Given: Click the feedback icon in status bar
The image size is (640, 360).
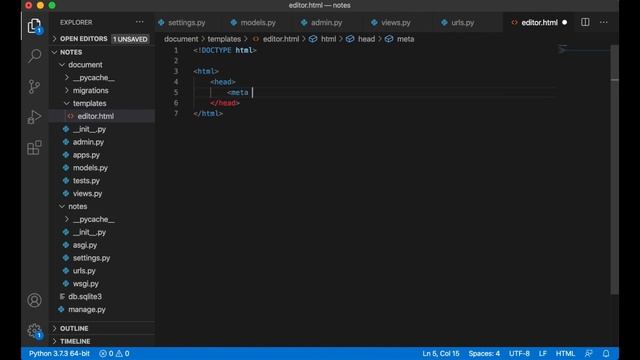Looking at the screenshot, I should click(589, 353).
